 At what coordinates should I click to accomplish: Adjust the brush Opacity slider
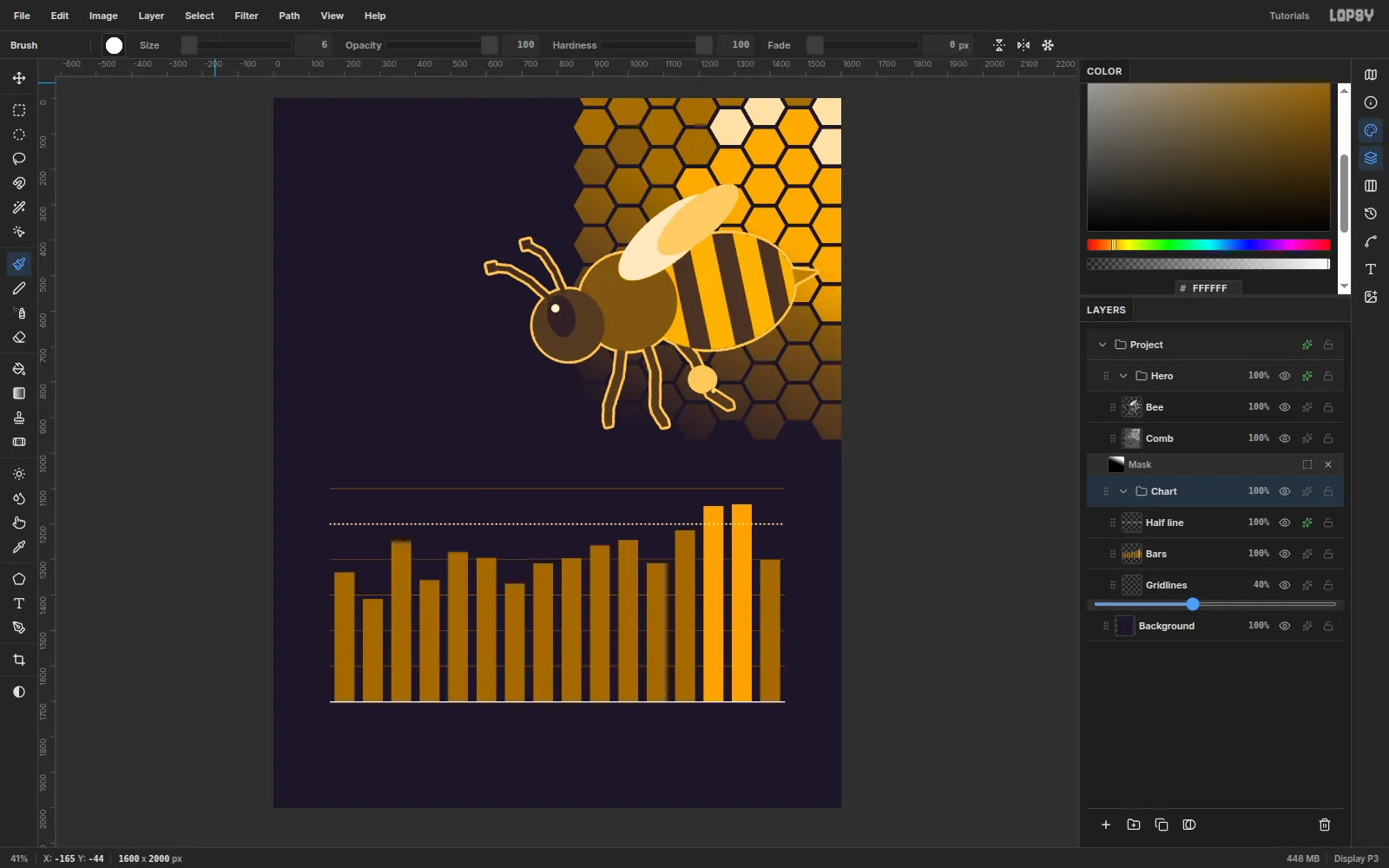pos(443,45)
